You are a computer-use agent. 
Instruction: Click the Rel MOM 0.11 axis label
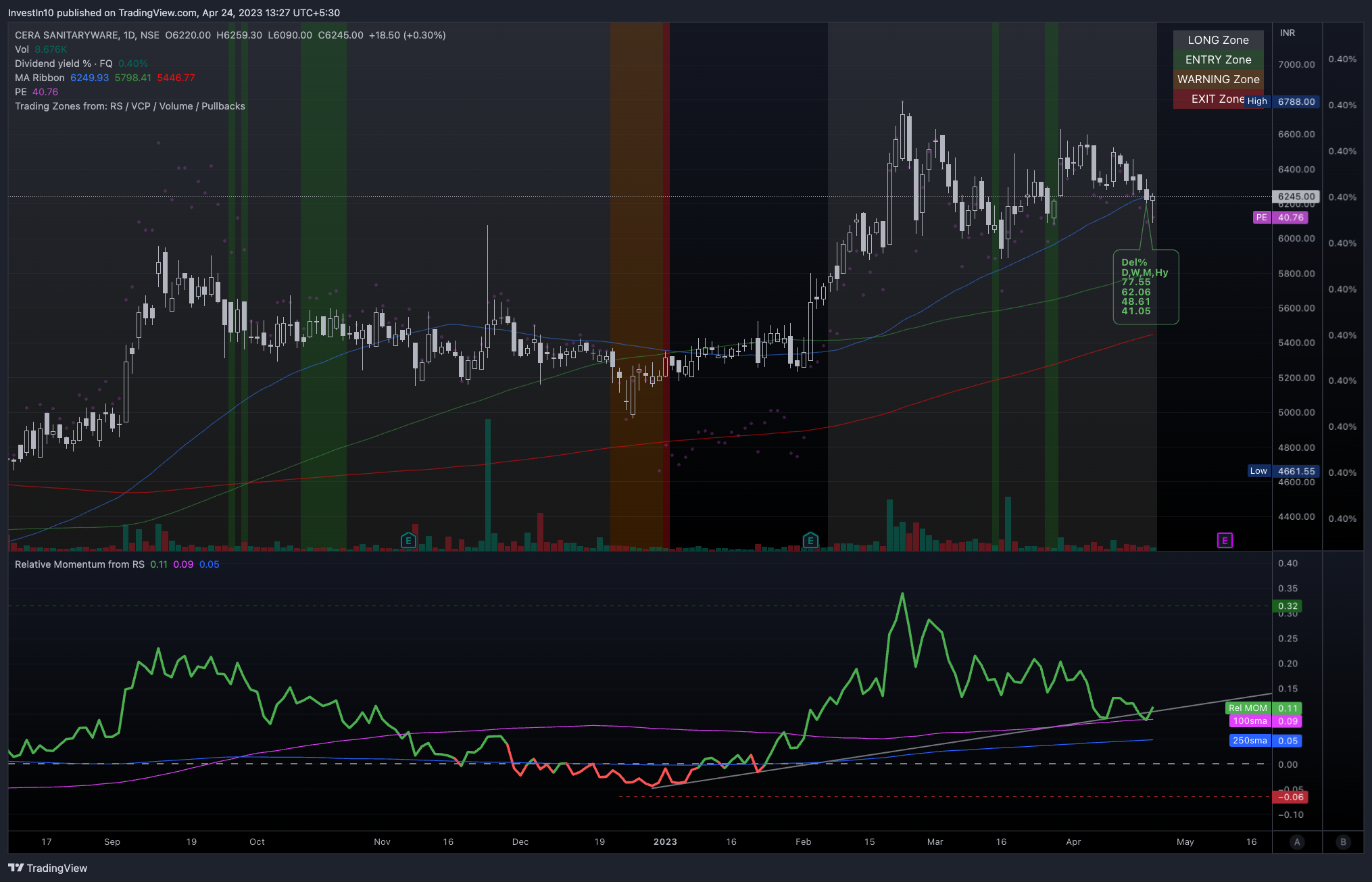1263,708
